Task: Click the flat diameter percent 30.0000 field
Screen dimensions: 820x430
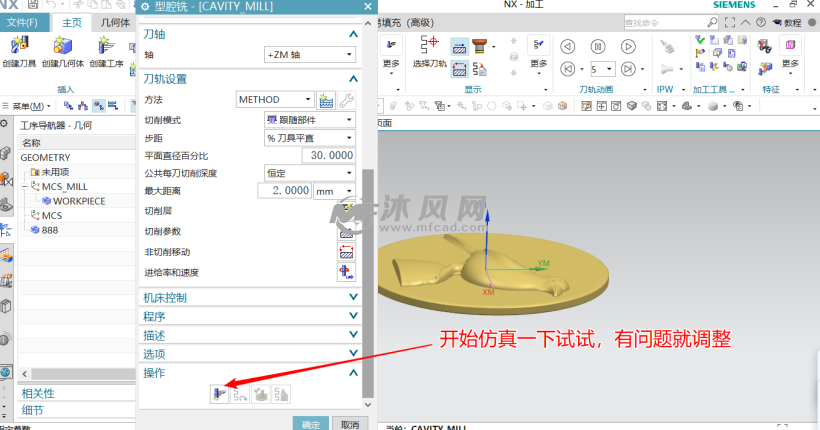Action: tap(329, 155)
